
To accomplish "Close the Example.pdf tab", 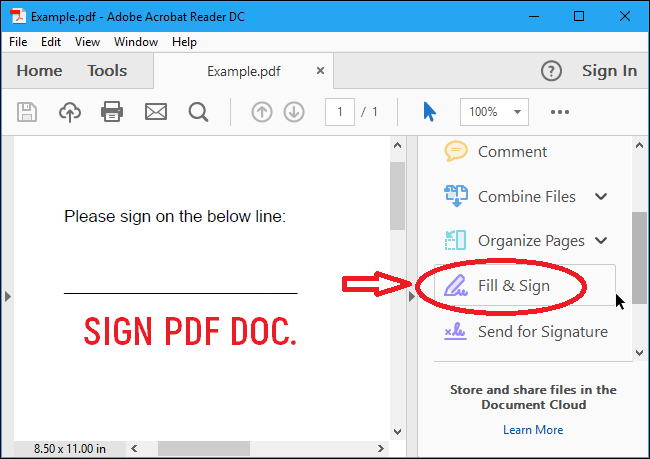I will (x=320, y=71).
